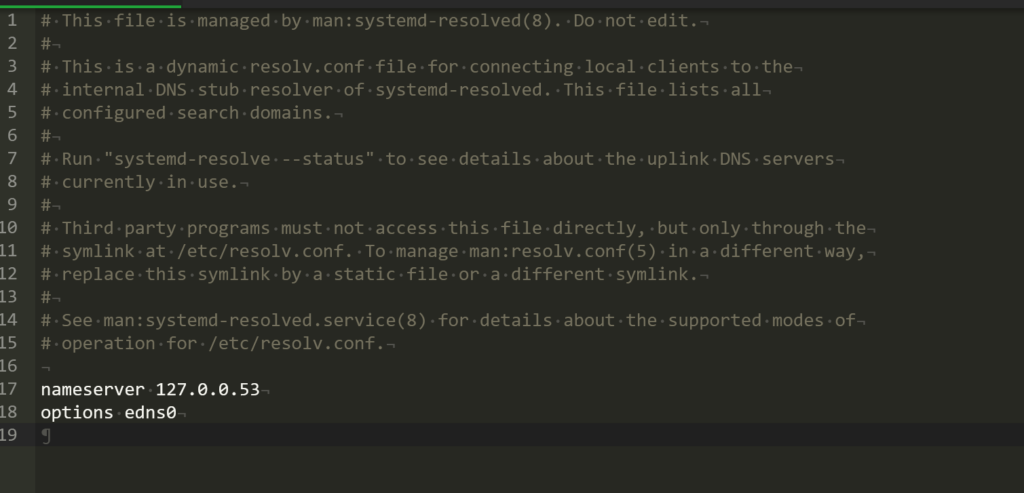The height and width of the screenshot is (493, 1024).
Task: Click line number 18 in the gutter
Action: pyautogui.click(x=12, y=412)
